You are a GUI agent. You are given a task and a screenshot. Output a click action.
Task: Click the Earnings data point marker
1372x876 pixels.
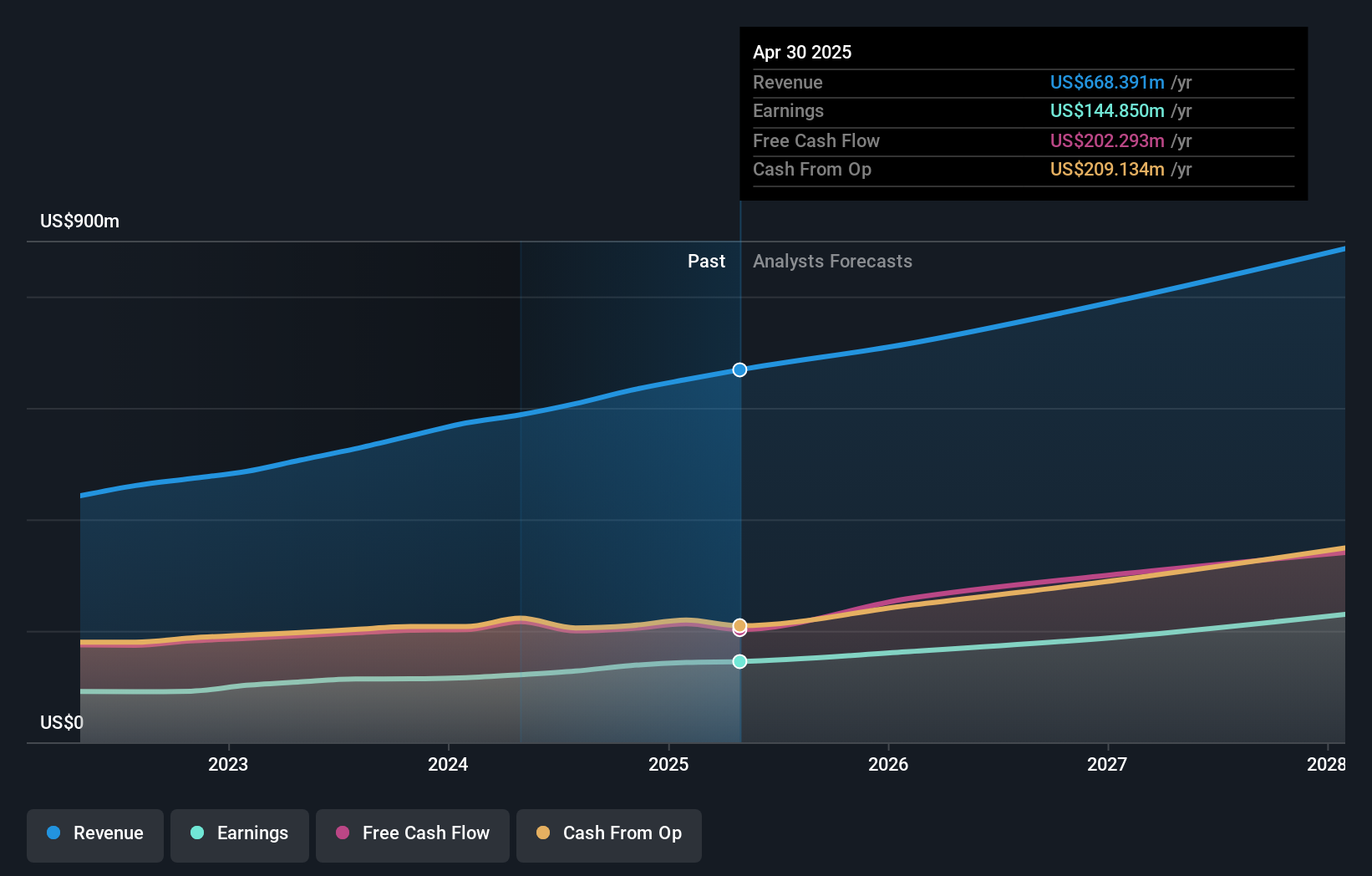740,661
